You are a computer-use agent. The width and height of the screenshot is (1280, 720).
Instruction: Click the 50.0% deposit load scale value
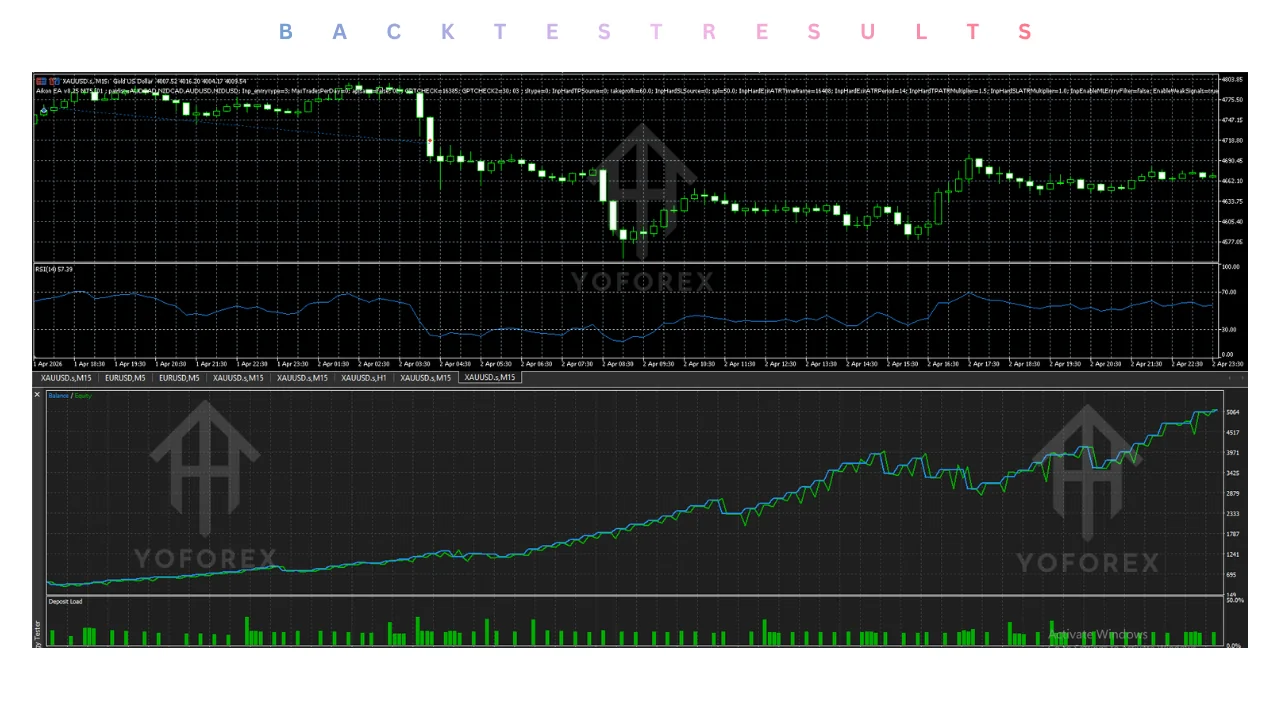(1235, 600)
